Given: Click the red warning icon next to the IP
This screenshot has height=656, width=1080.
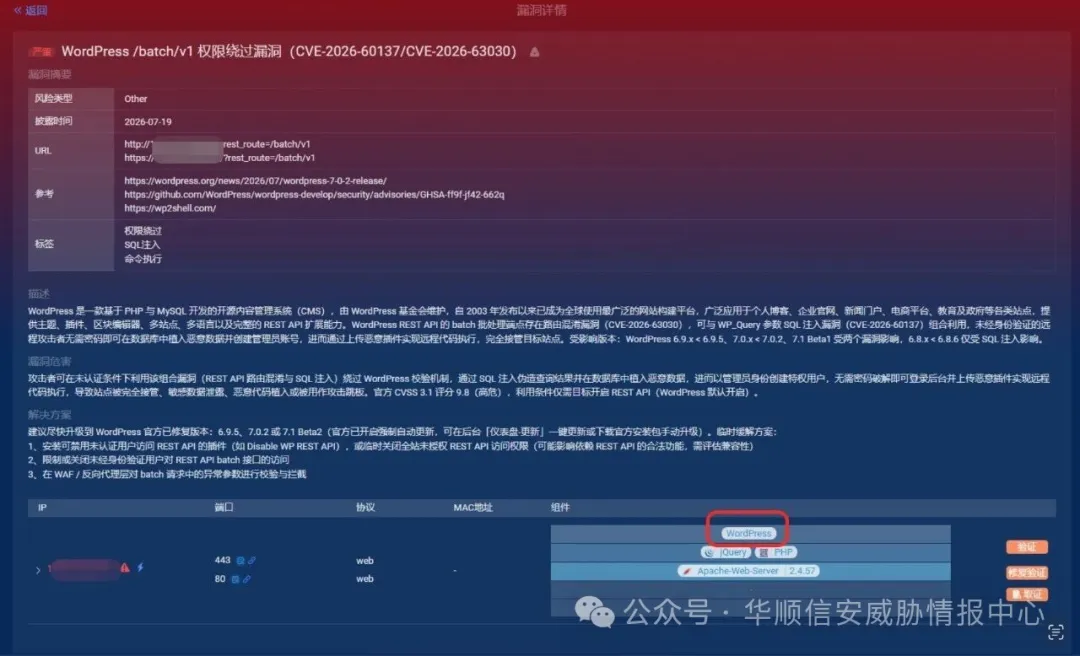Looking at the screenshot, I should click(125, 568).
